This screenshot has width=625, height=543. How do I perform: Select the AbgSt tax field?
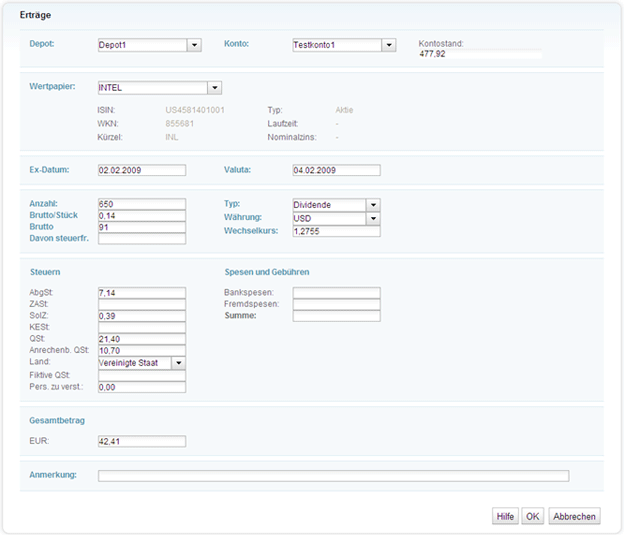click(x=141, y=292)
